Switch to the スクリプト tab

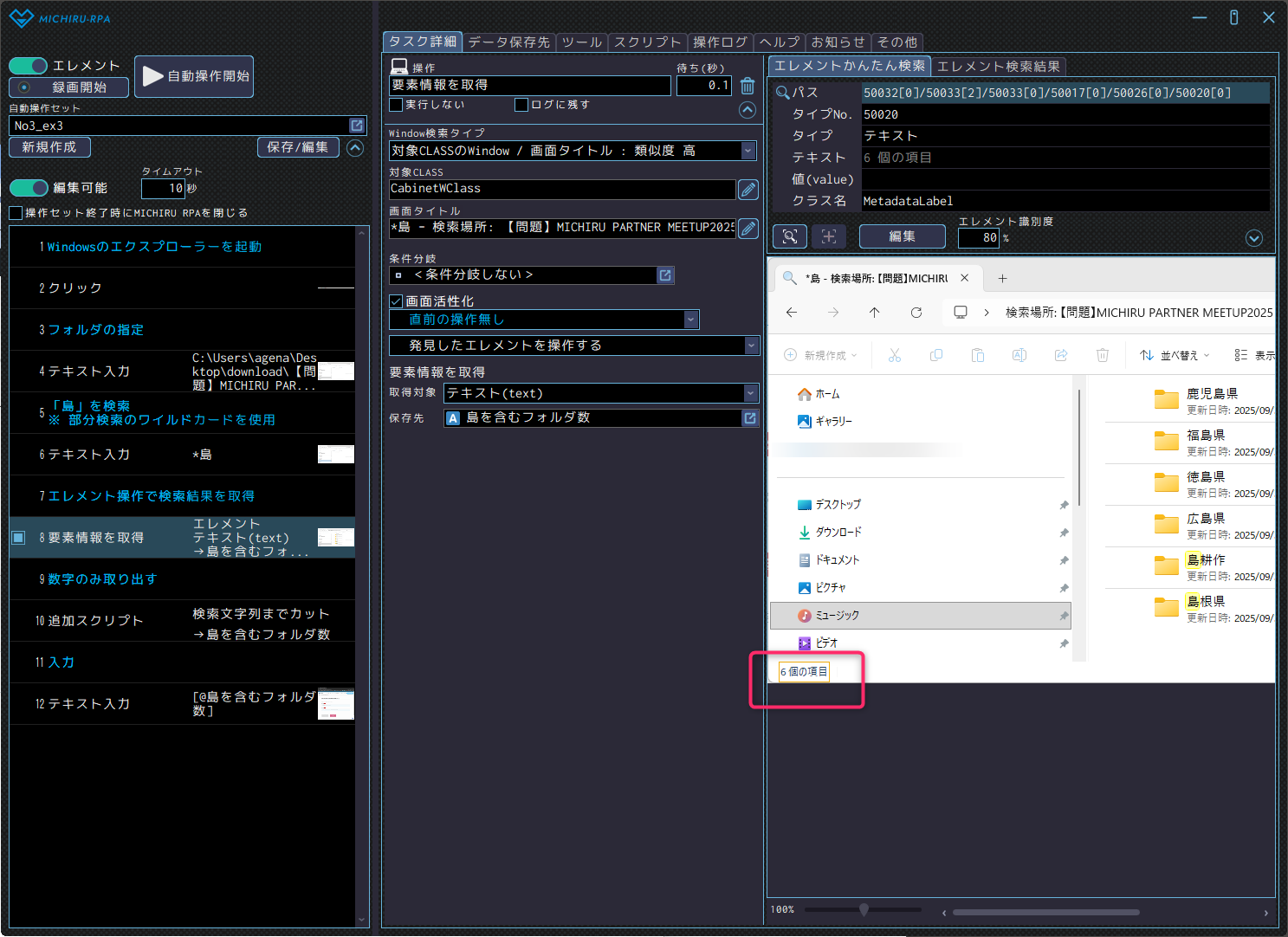coord(647,42)
